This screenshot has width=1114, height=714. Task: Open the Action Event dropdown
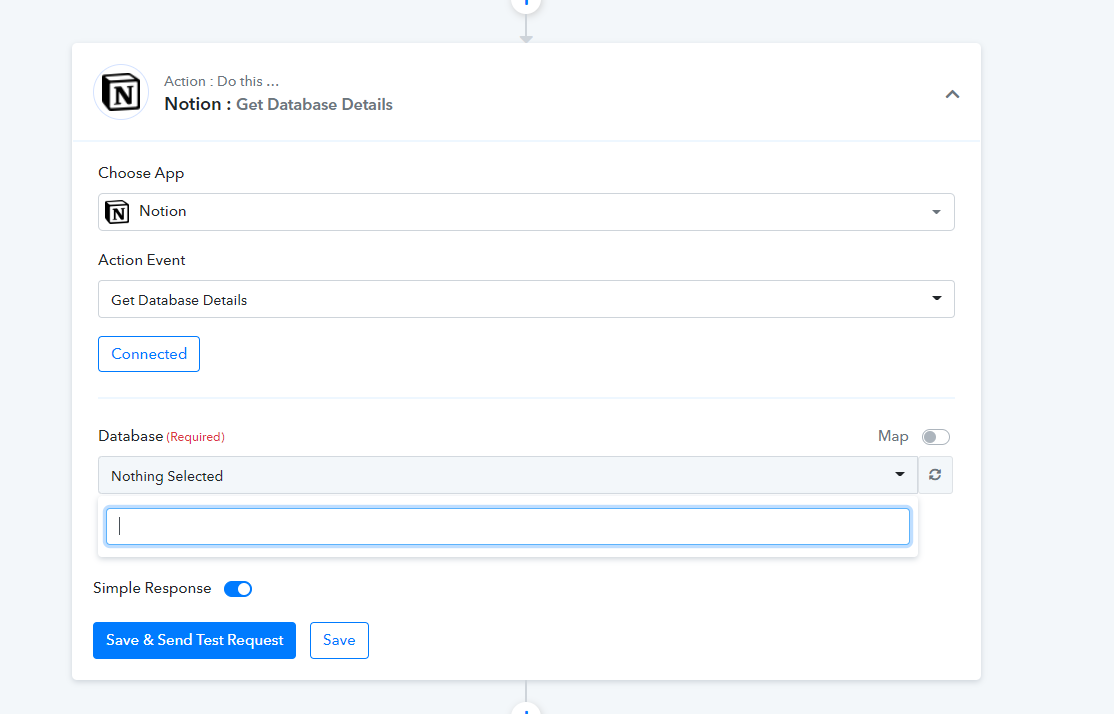[526, 299]
